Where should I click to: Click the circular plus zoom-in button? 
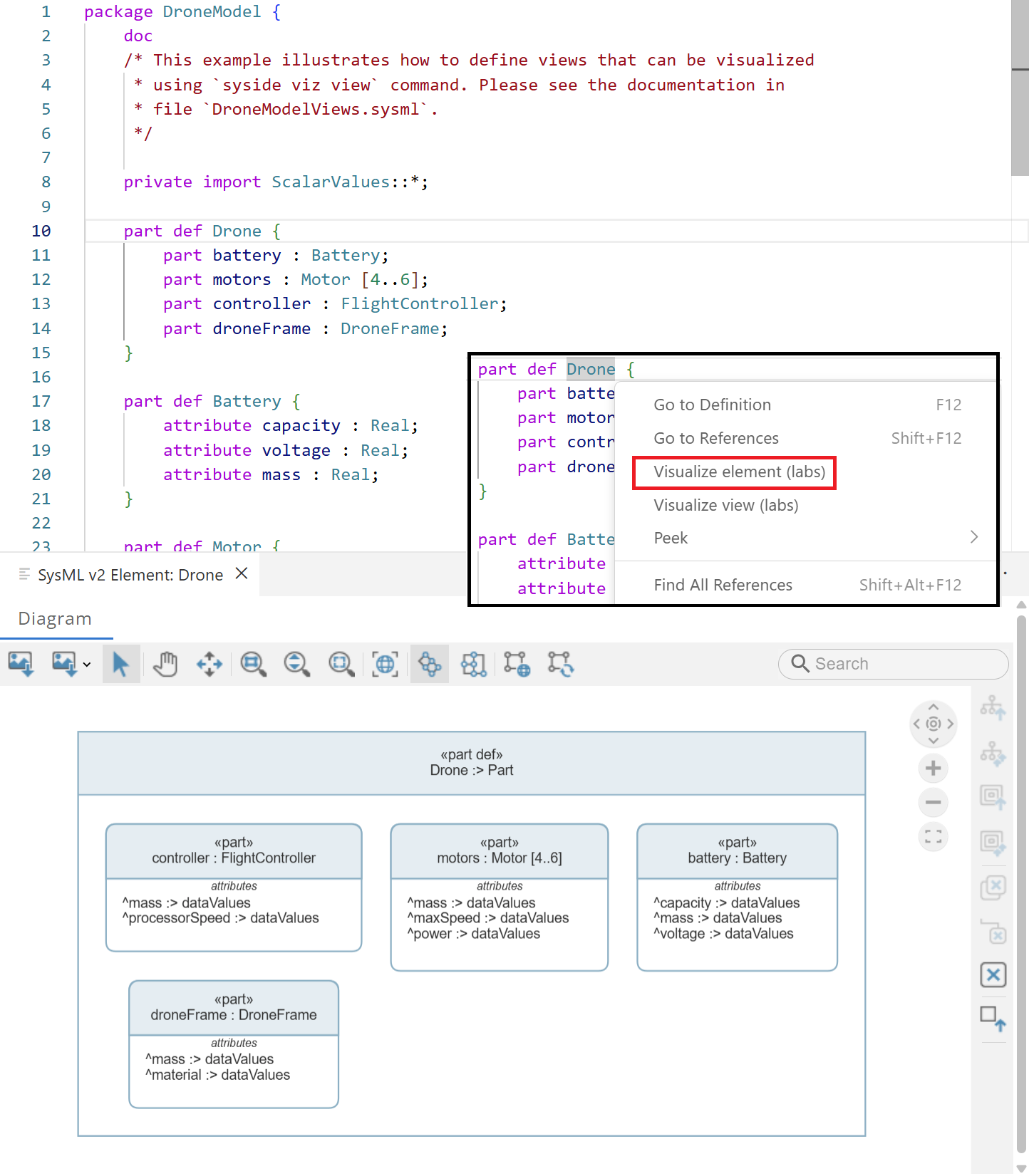pos(933,769)
